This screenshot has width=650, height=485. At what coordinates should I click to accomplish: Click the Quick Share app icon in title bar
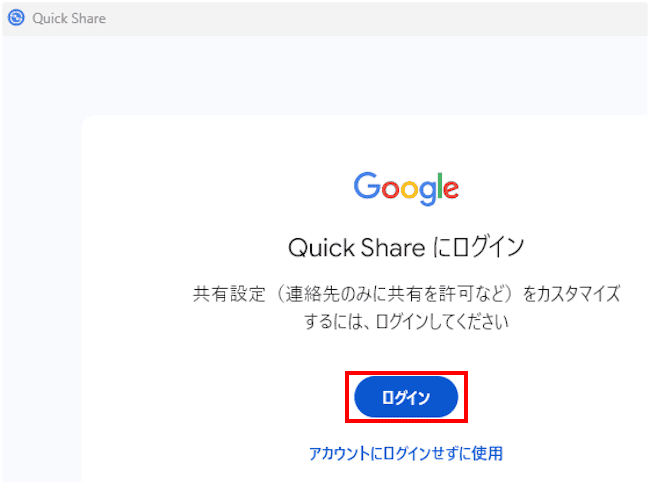click(16, 18)
